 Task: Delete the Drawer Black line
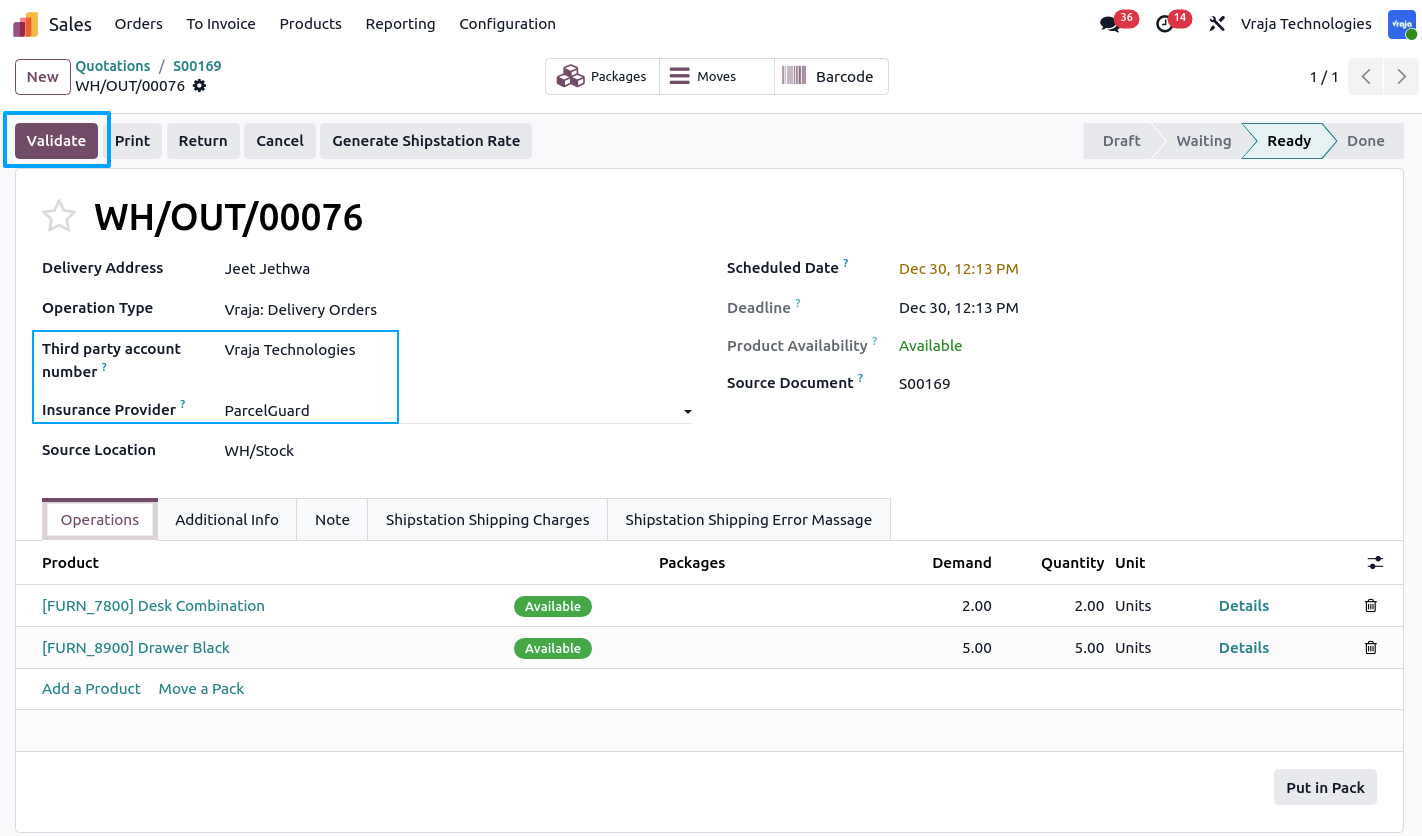click(x=1371, y=648)
